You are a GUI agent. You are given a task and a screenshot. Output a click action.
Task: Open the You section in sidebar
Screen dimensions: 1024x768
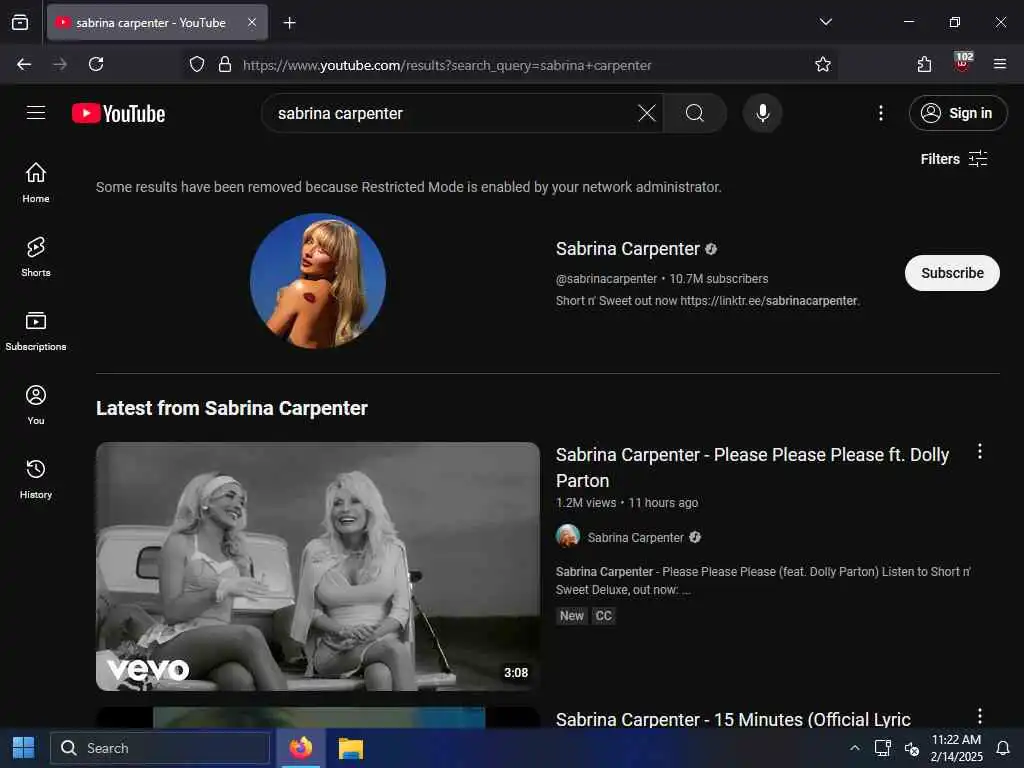coord(36,405)
